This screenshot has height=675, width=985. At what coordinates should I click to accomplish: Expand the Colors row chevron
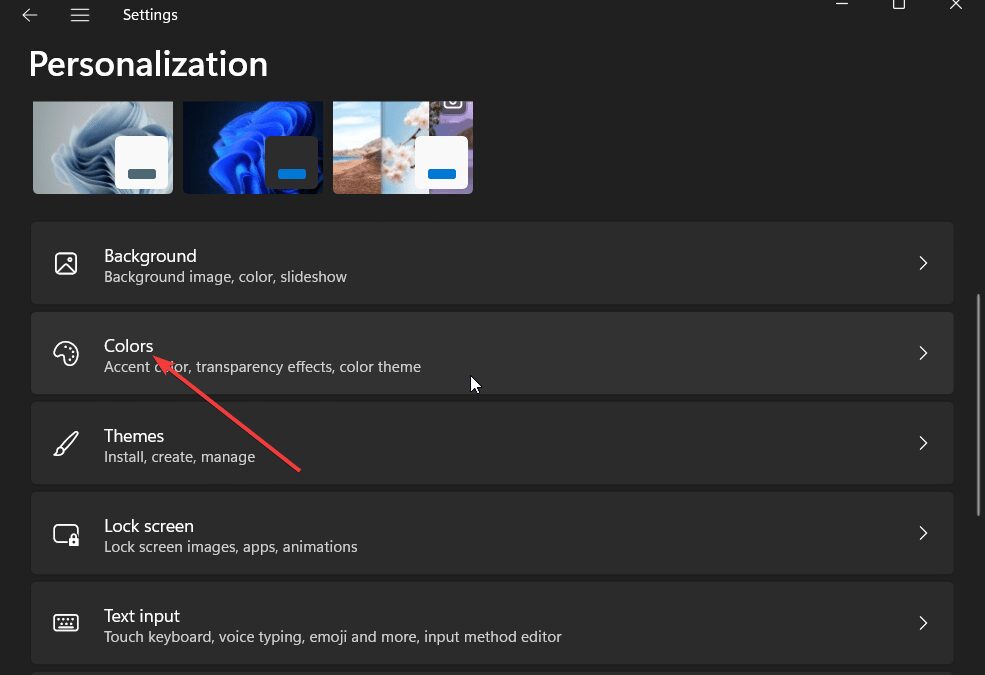click(922, 353)
